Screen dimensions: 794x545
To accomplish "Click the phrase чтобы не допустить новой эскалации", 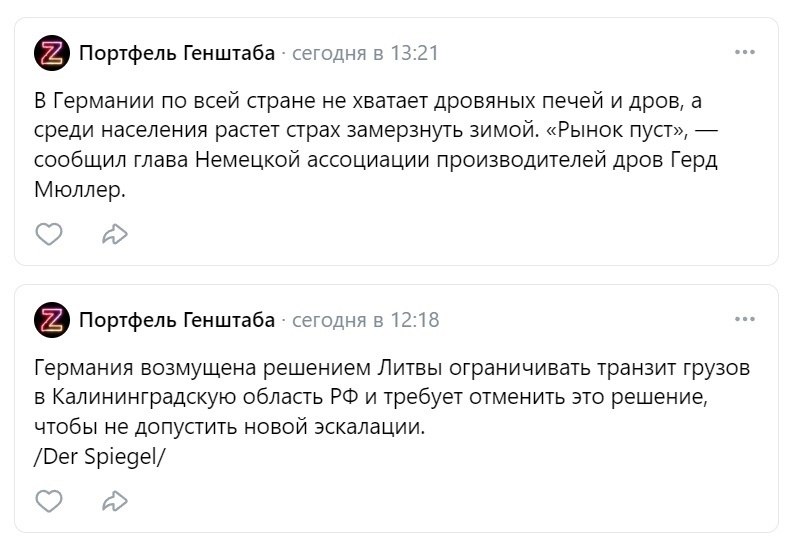I will [x=229, y=427].
